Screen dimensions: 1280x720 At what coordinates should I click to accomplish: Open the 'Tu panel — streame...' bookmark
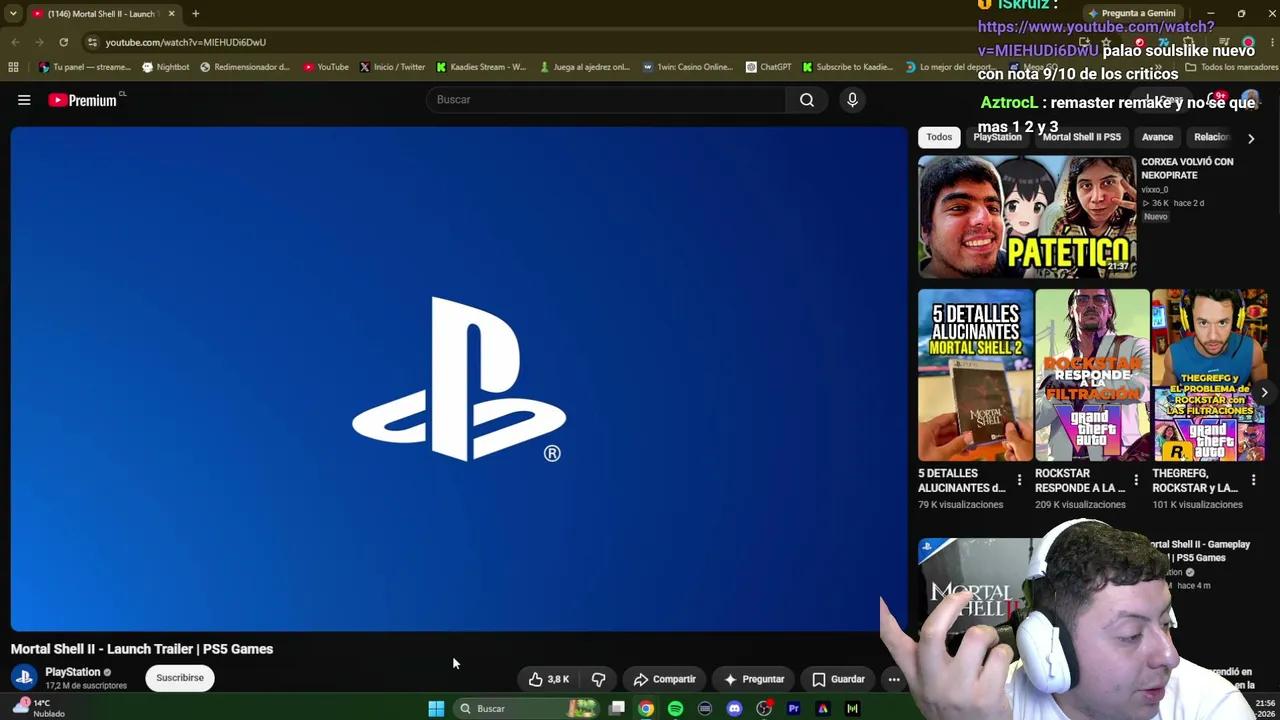84,67
